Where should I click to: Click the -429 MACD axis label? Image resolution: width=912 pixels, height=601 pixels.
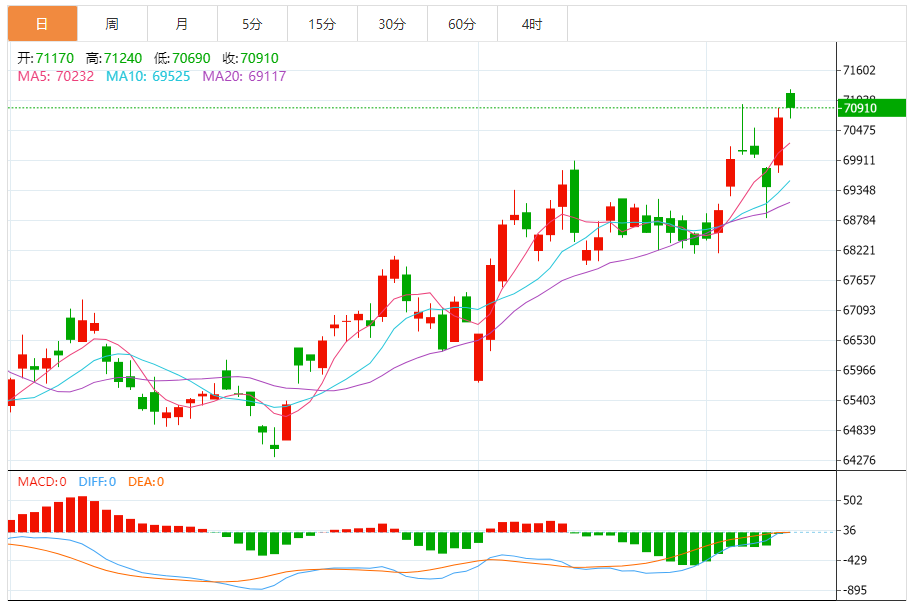click(854, 560)
